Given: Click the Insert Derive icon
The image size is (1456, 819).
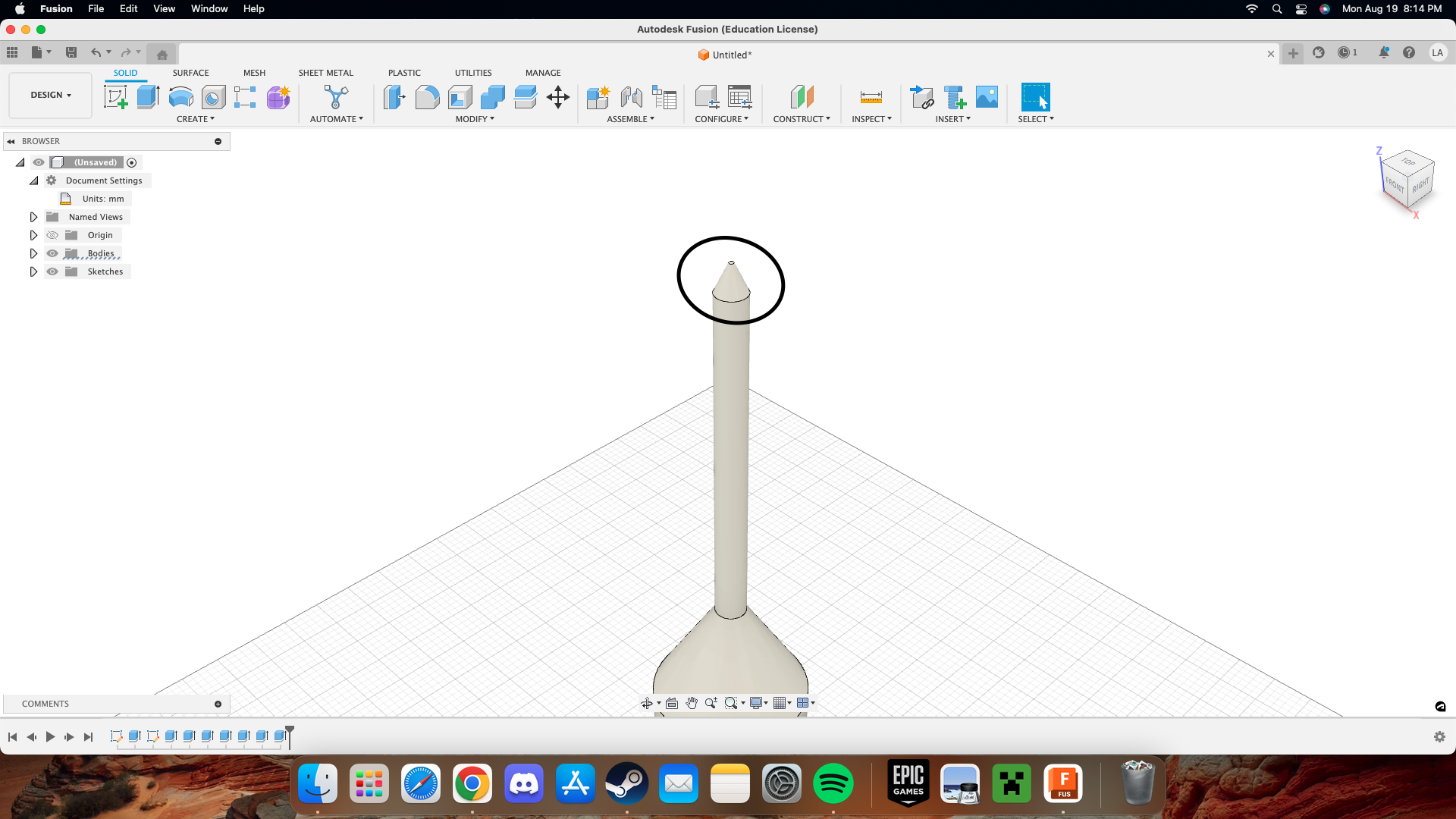Looking at the screenshot, I should click(x=921, y=97).
